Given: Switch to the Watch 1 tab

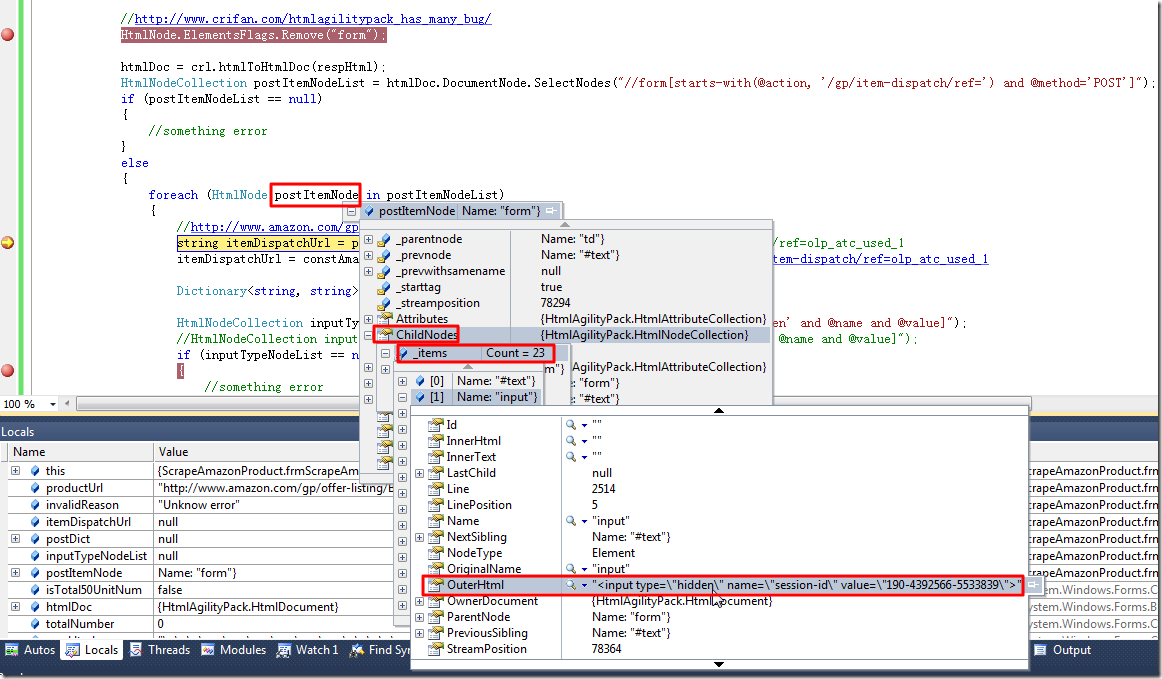Looking at the screenshot, I should [308, 650].
